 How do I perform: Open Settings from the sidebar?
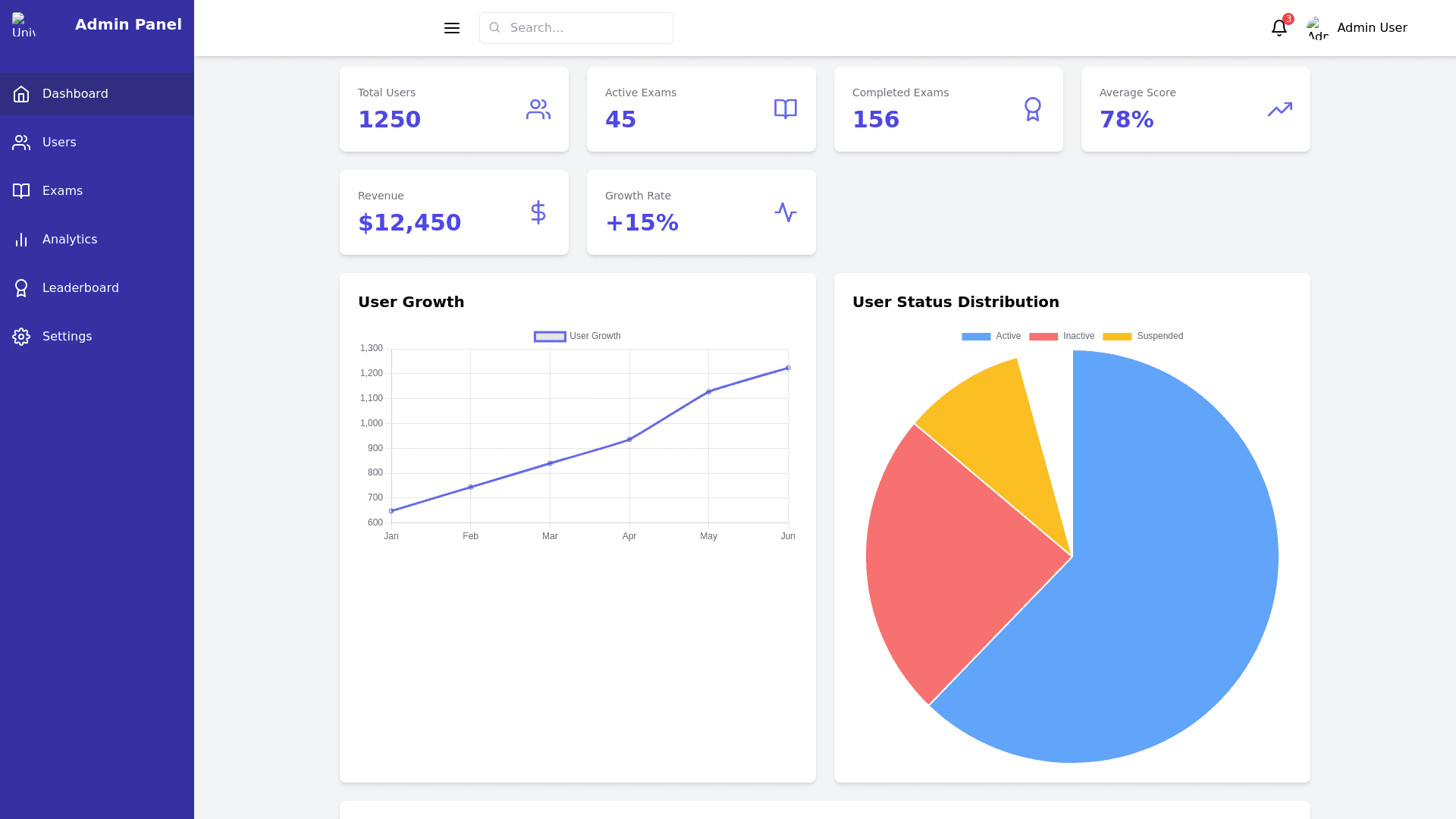(x=67, y=337)
